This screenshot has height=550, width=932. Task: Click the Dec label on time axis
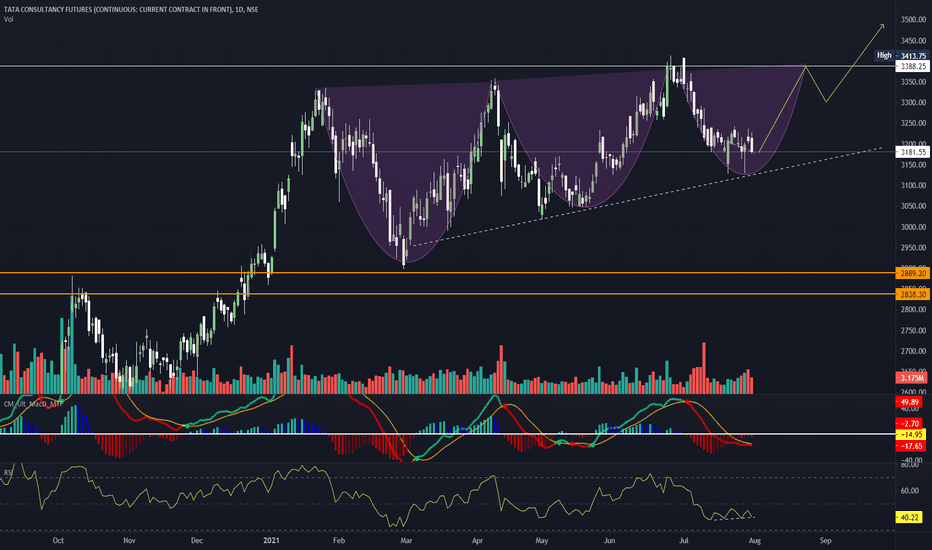point(197,540)
